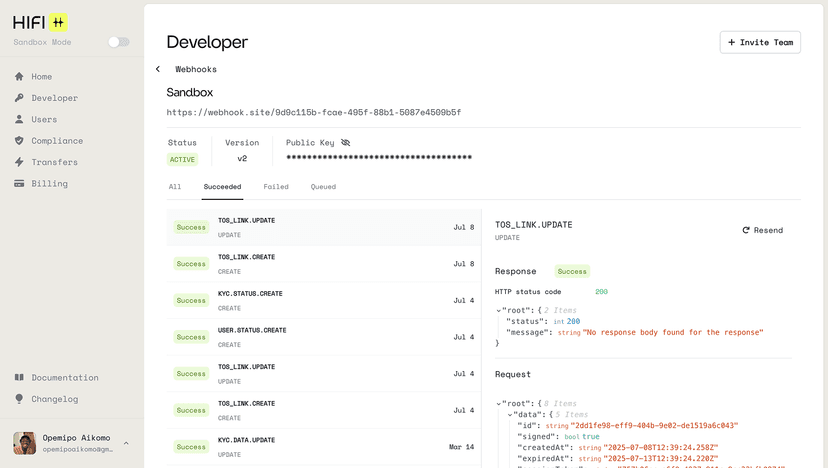Click the expiredAt timestamp value
This screenshot has width=828, height=468.
coord(661,458)
